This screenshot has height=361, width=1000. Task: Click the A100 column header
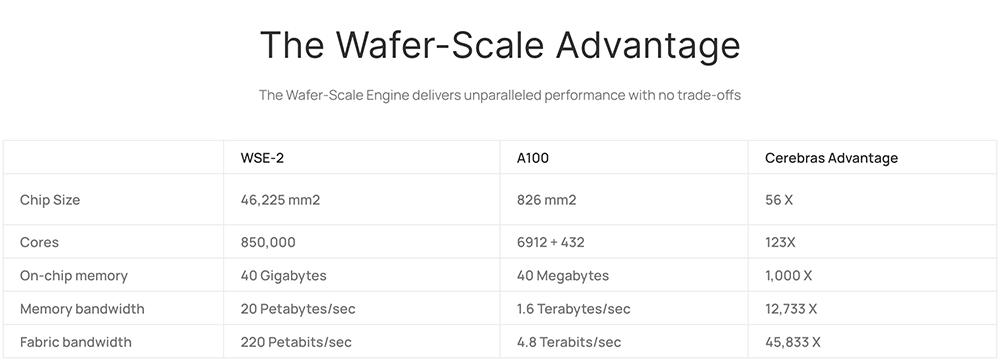point(533,158)
